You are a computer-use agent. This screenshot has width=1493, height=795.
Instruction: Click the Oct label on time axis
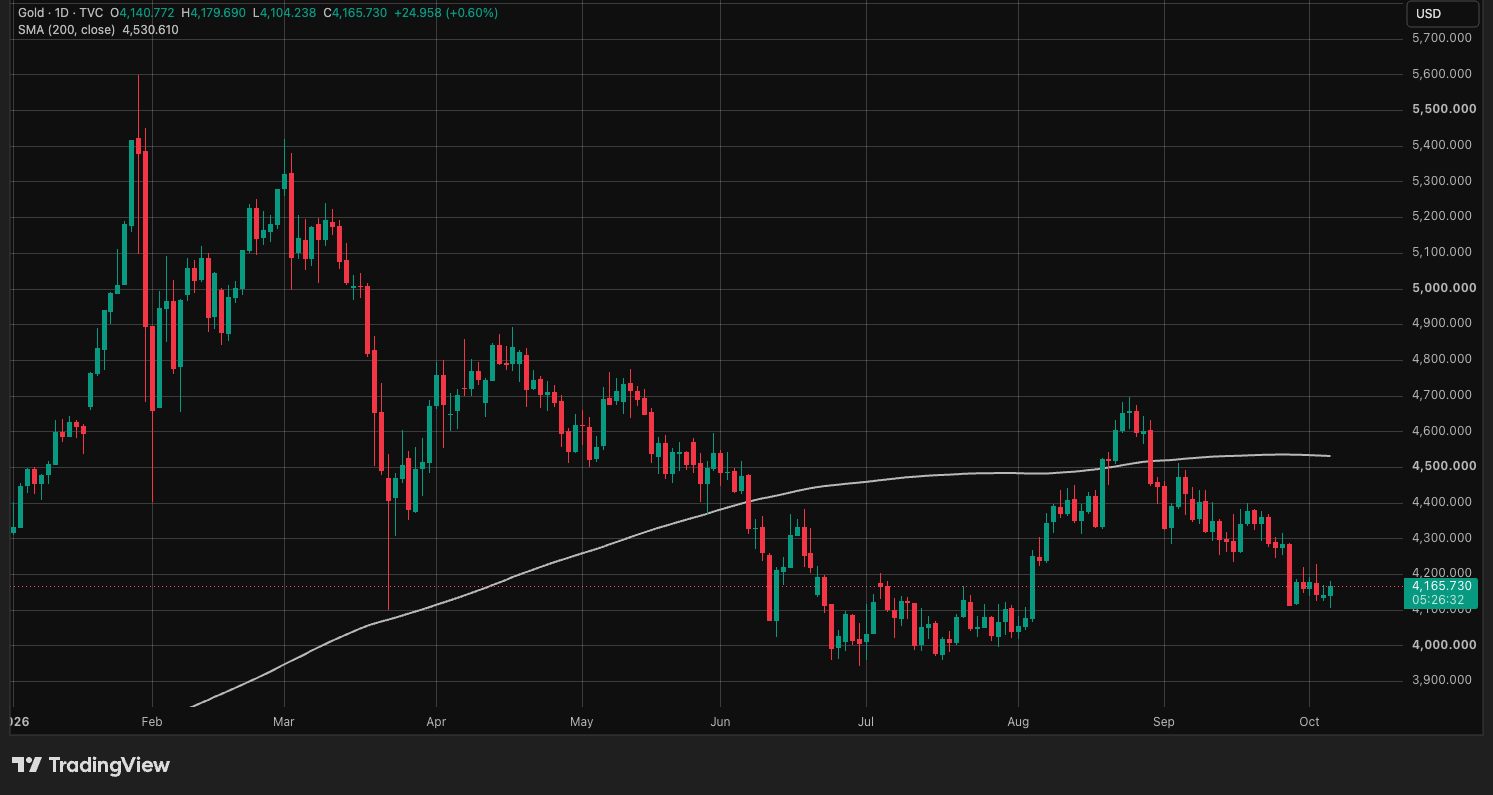point(1310,720)
